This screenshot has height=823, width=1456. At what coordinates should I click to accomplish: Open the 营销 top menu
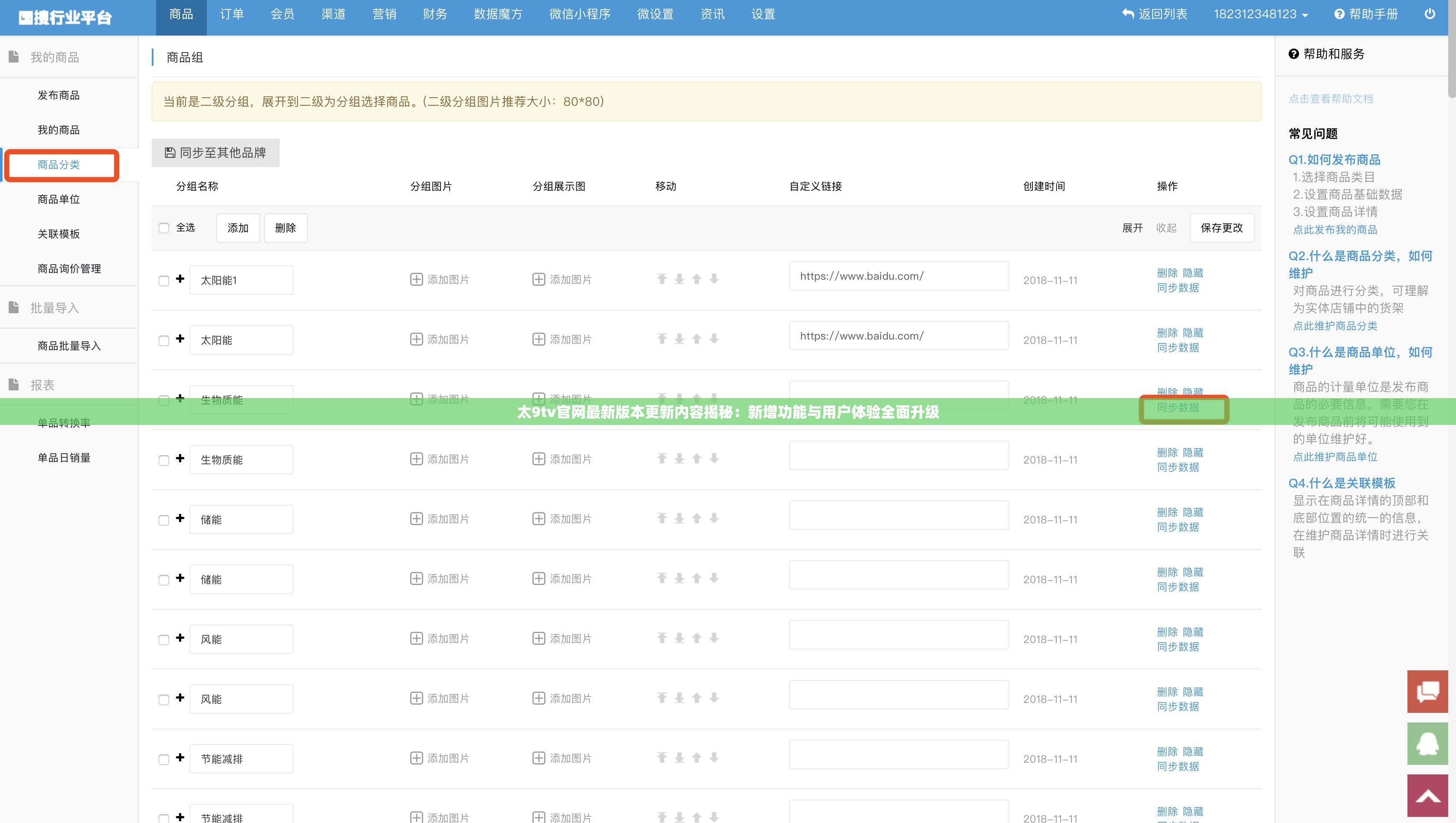point(384,15)
